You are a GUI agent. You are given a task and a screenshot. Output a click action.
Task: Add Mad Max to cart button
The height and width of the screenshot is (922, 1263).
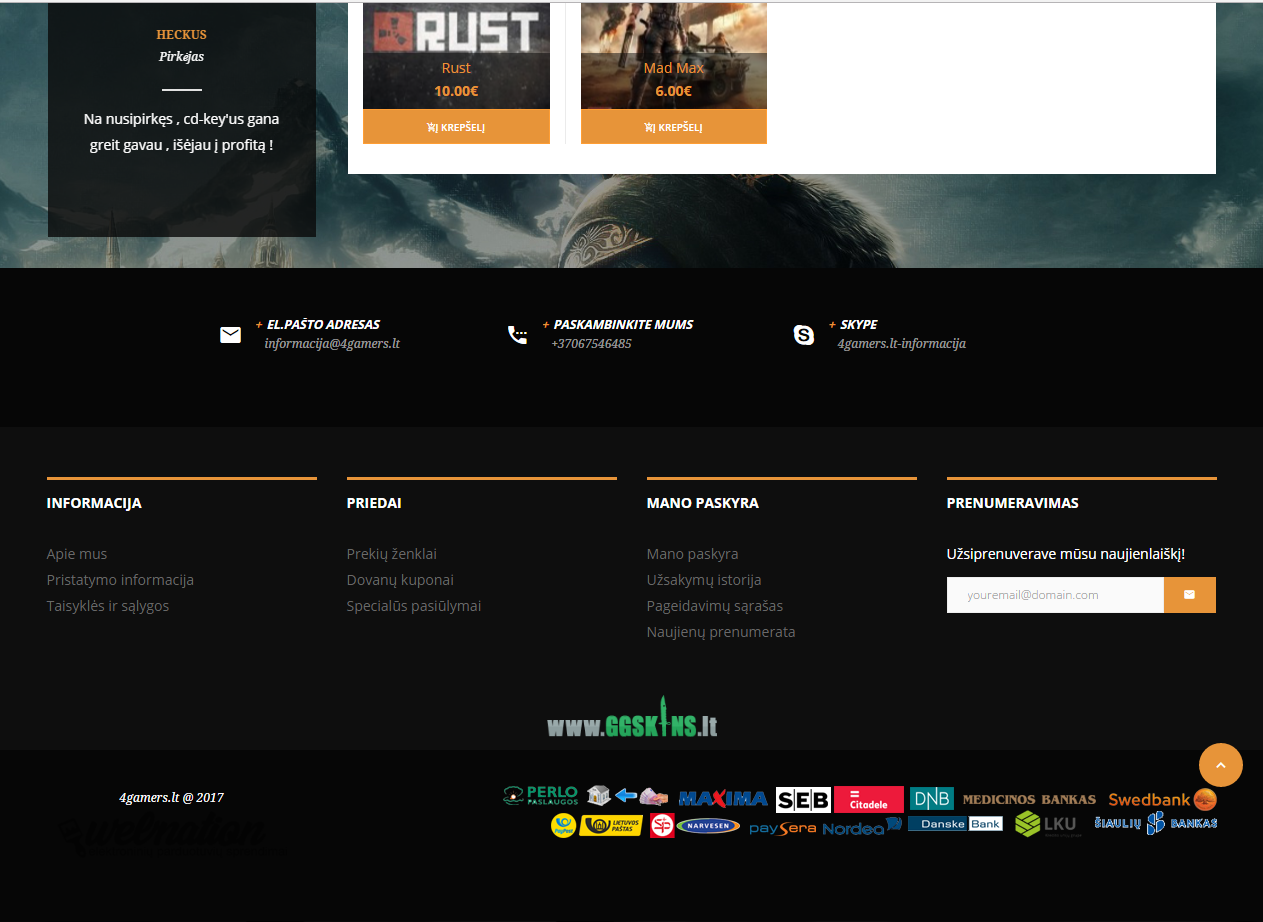[x=674, y=127]
